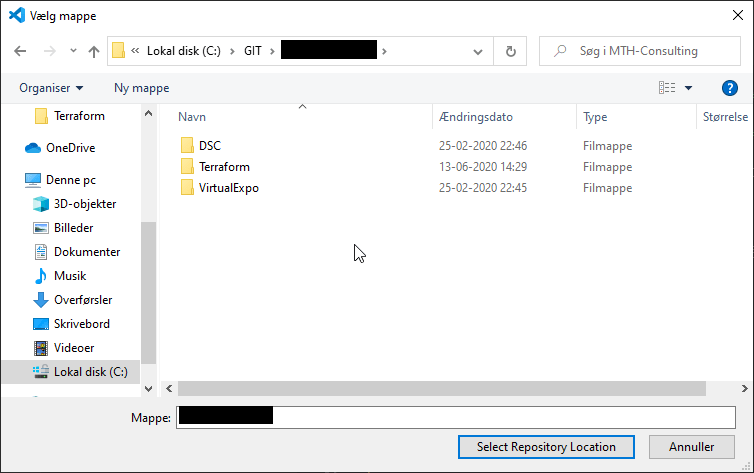This screenshot has height=473, width=754.
Task: Click Filmappe type of DSC row
Action: (607, 146)
